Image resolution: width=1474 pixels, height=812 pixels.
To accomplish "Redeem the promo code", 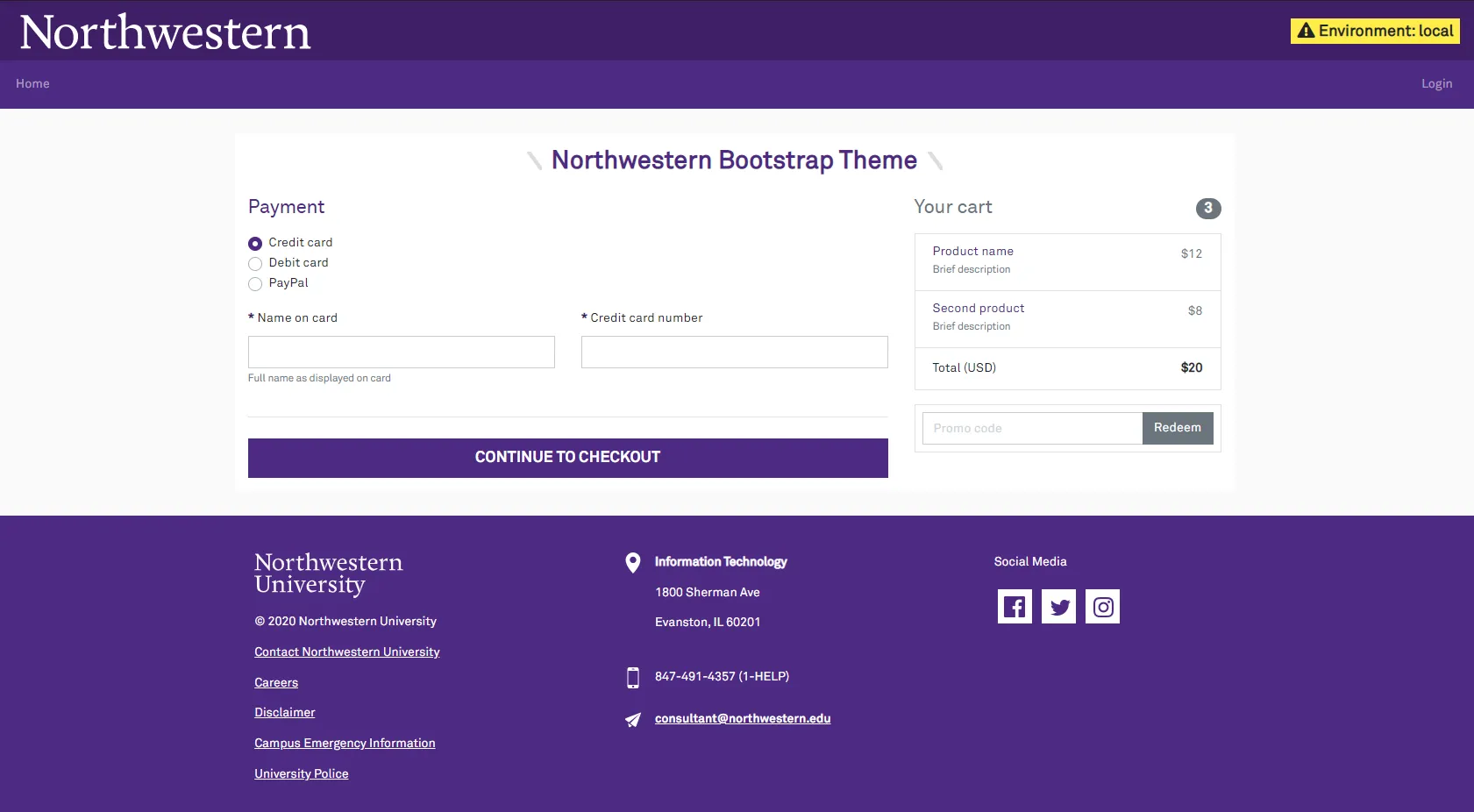I will (1177, 428).
